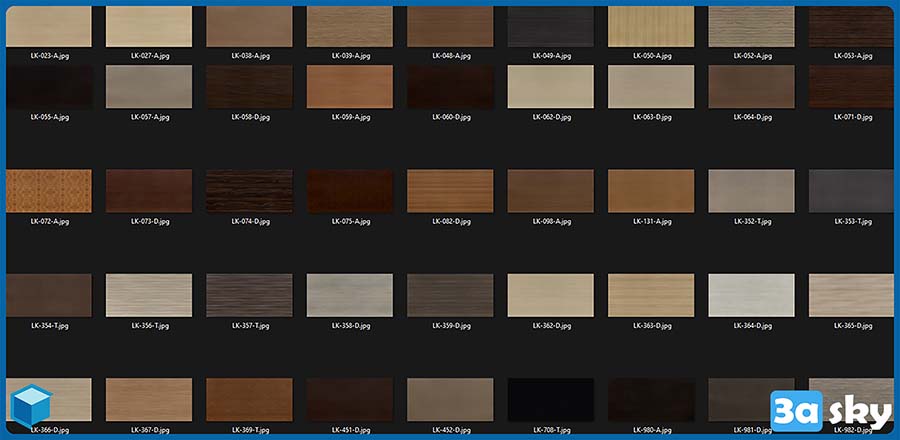Select the LK-131-A.jpg thumbnail
The height and width of the screenshot is (440, 900).
coord(651,191)
